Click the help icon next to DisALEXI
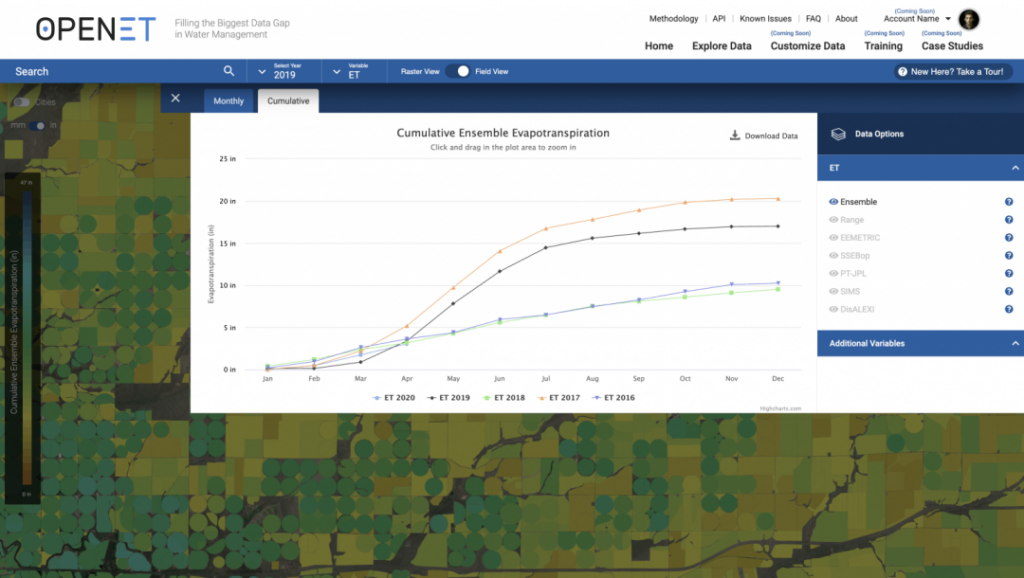The height and width of the screenshot is (578, 1024). 1009,310
